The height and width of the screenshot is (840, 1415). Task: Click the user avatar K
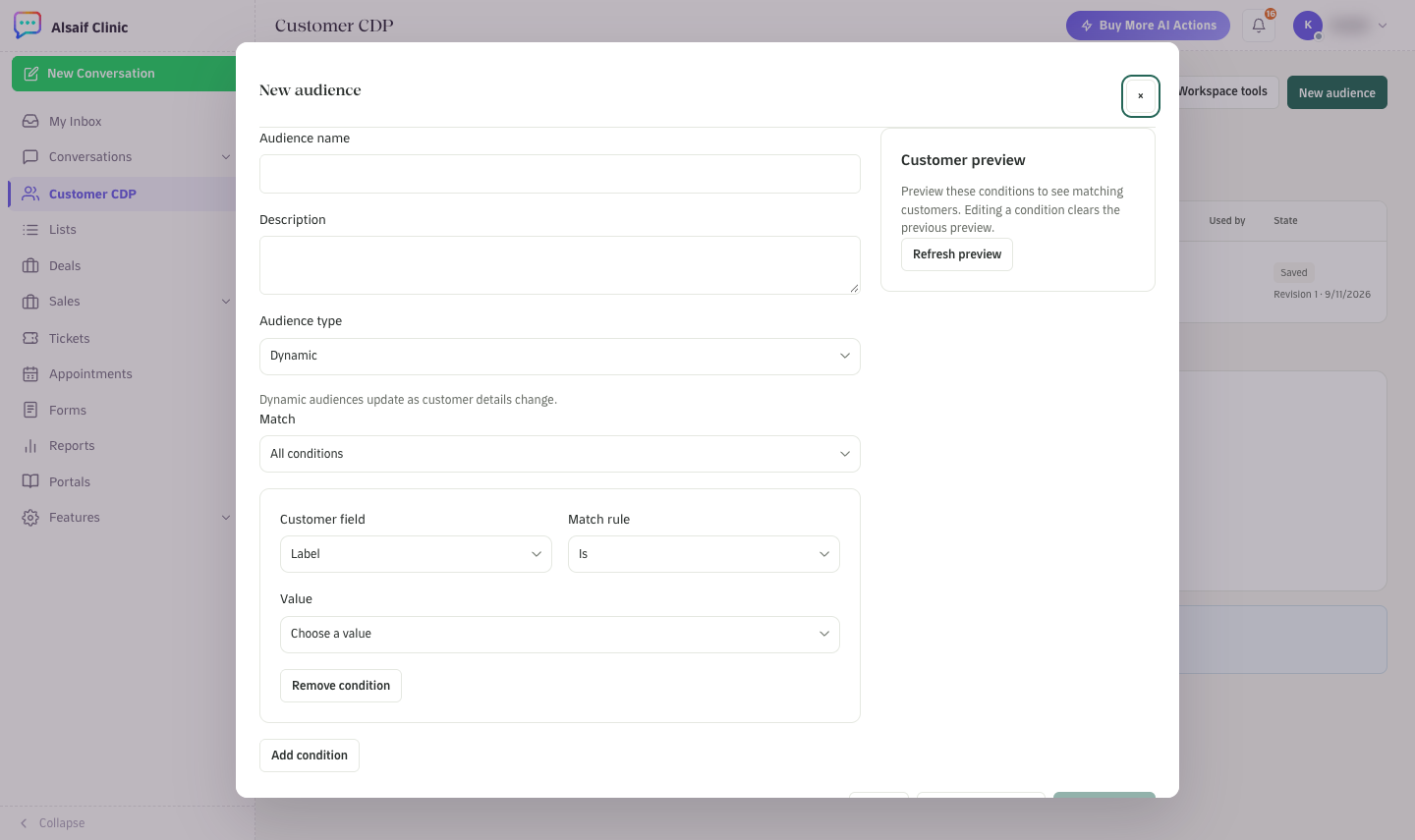pyautogui.click(x=1308, y=26)
